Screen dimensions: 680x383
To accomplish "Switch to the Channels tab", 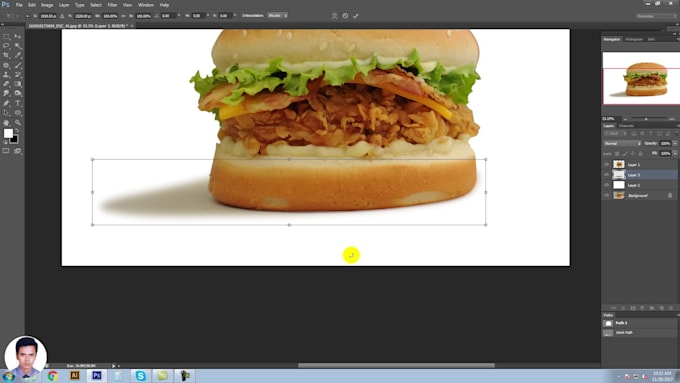I will (x=626, y=126).
